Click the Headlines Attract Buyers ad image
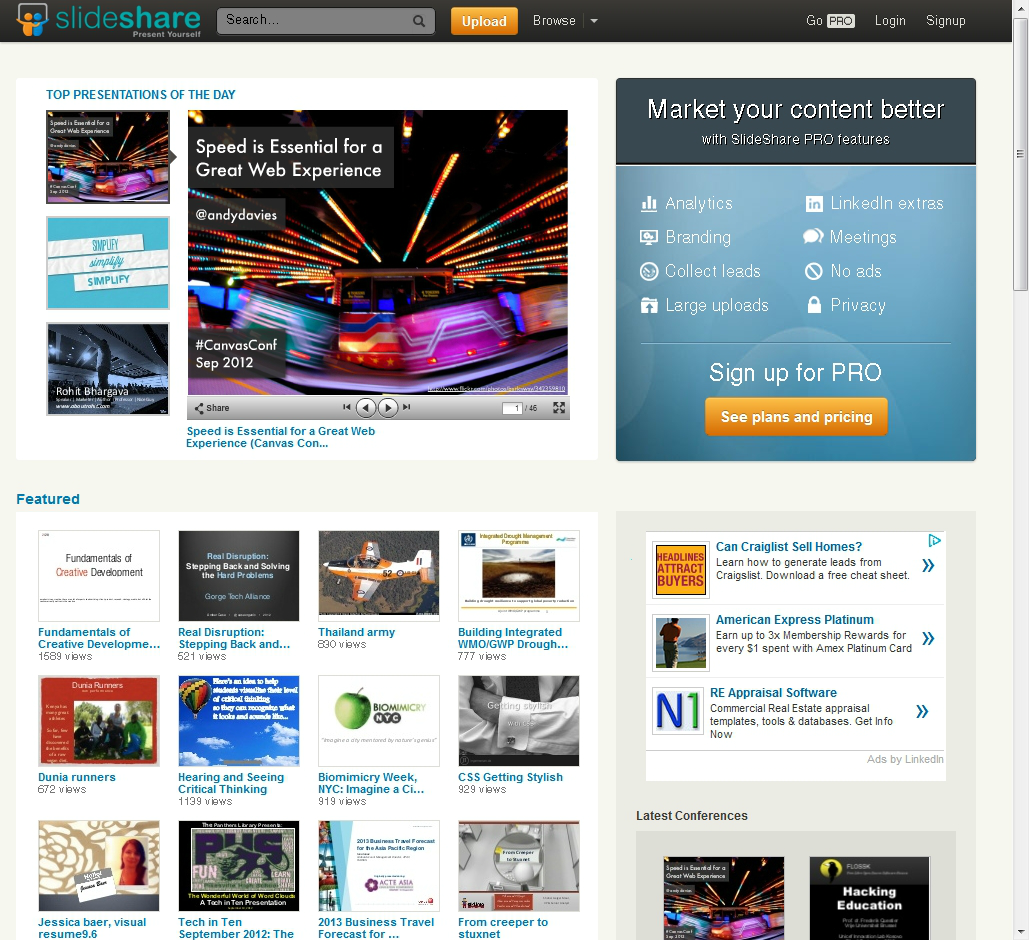Viewport: 1029px width, 940px height. click(x=681, y=569)
